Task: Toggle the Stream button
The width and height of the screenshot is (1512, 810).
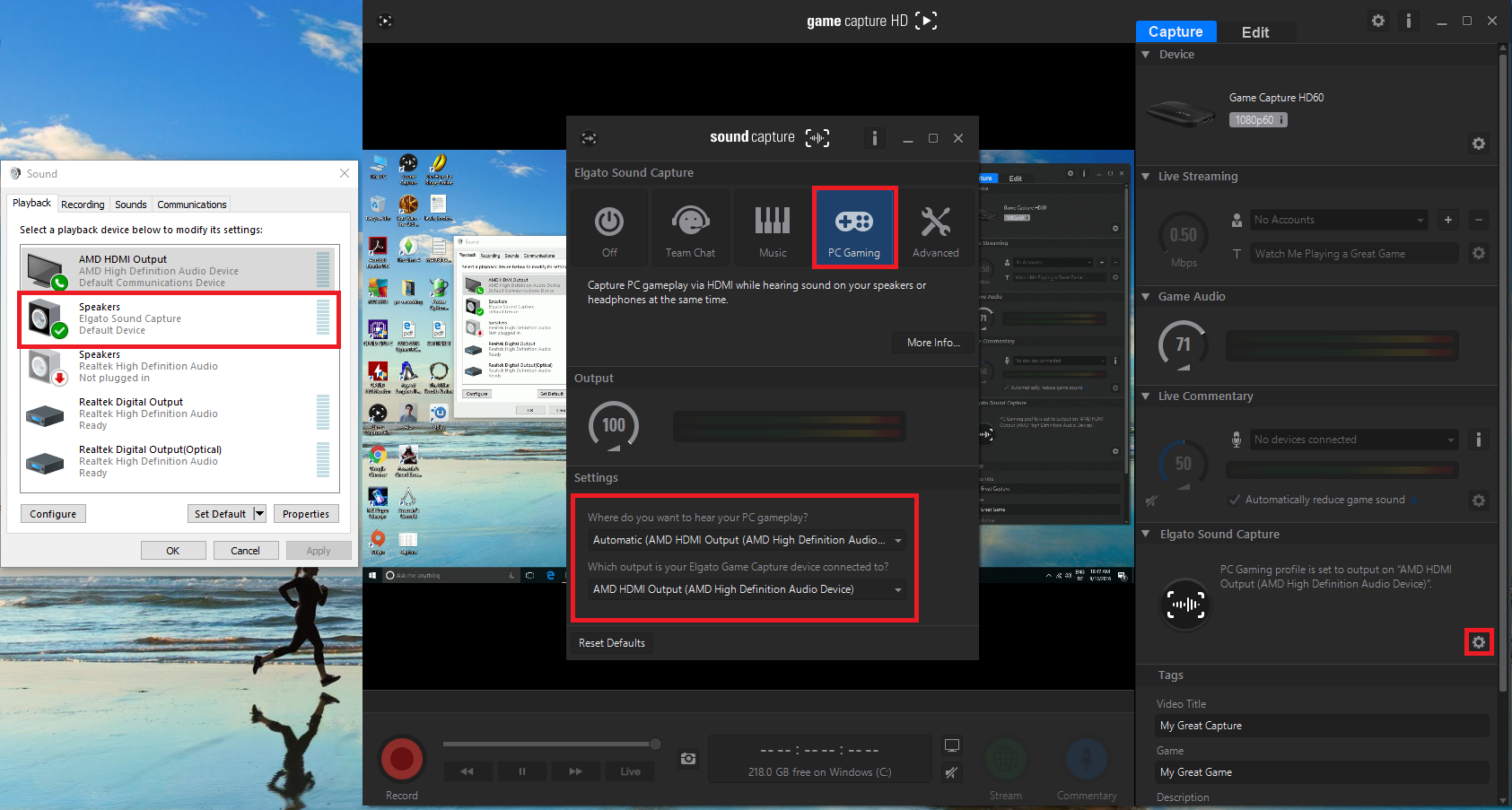Action: tap(1006, 760)
